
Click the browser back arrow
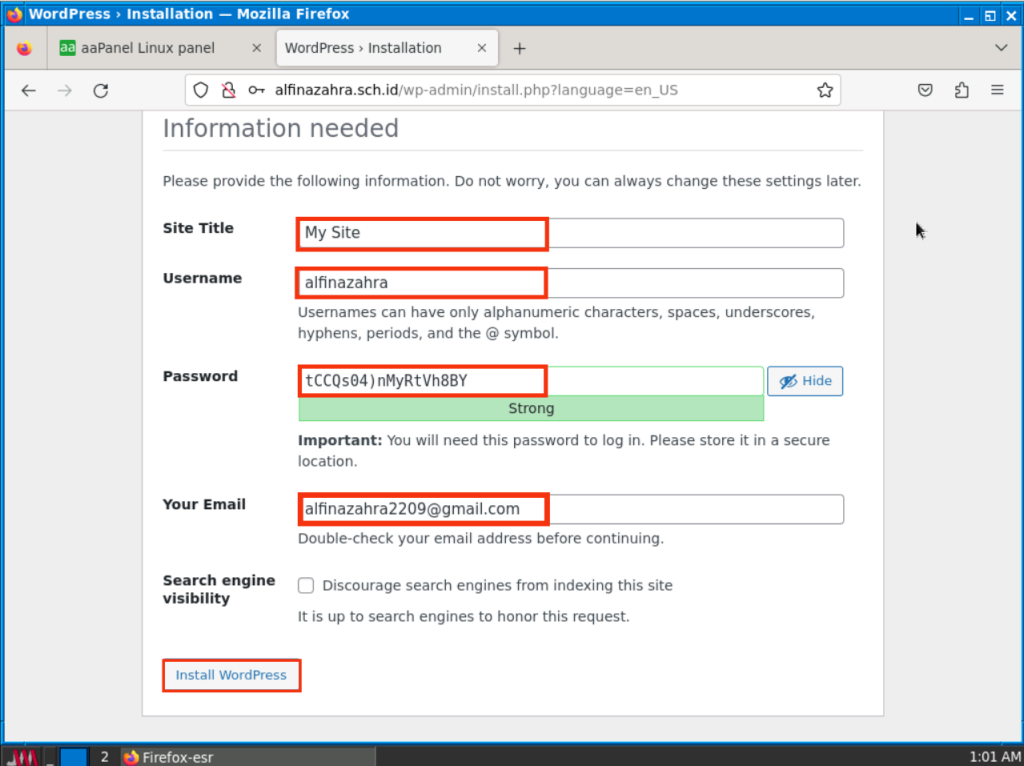point(28,90)
